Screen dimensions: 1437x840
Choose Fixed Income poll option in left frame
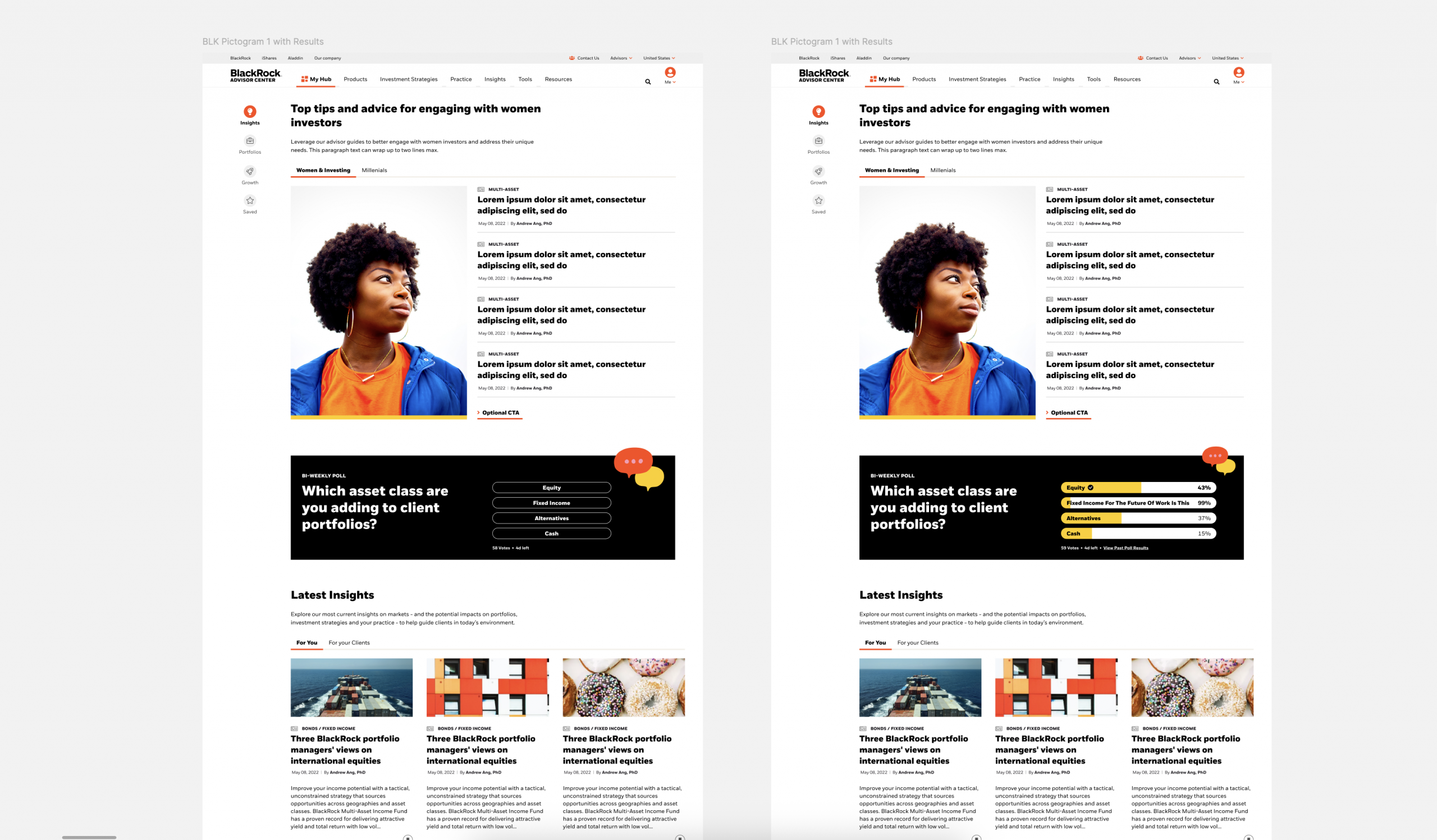tap(551, 503)
